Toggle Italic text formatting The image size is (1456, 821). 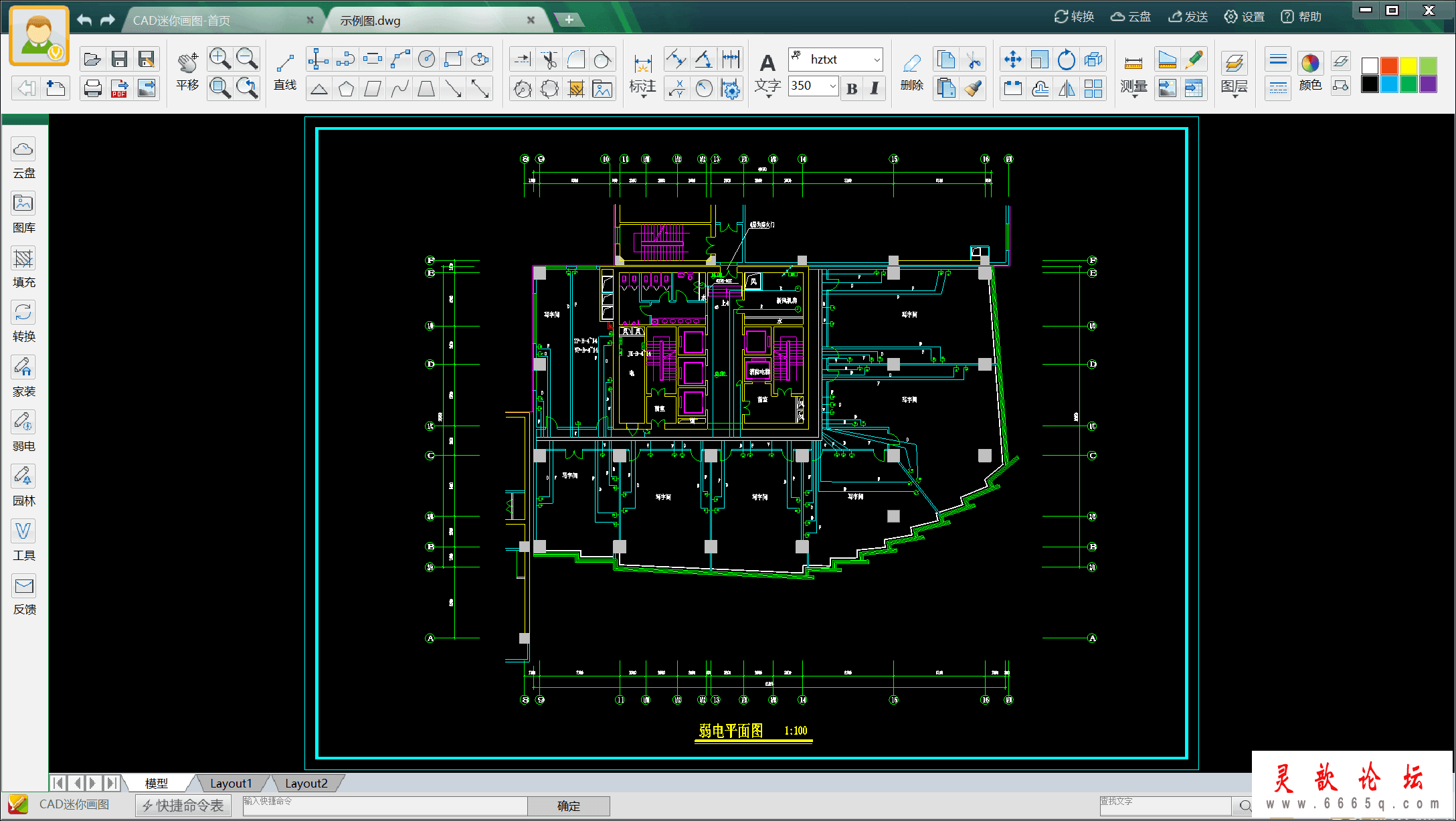tap(875, 88)
